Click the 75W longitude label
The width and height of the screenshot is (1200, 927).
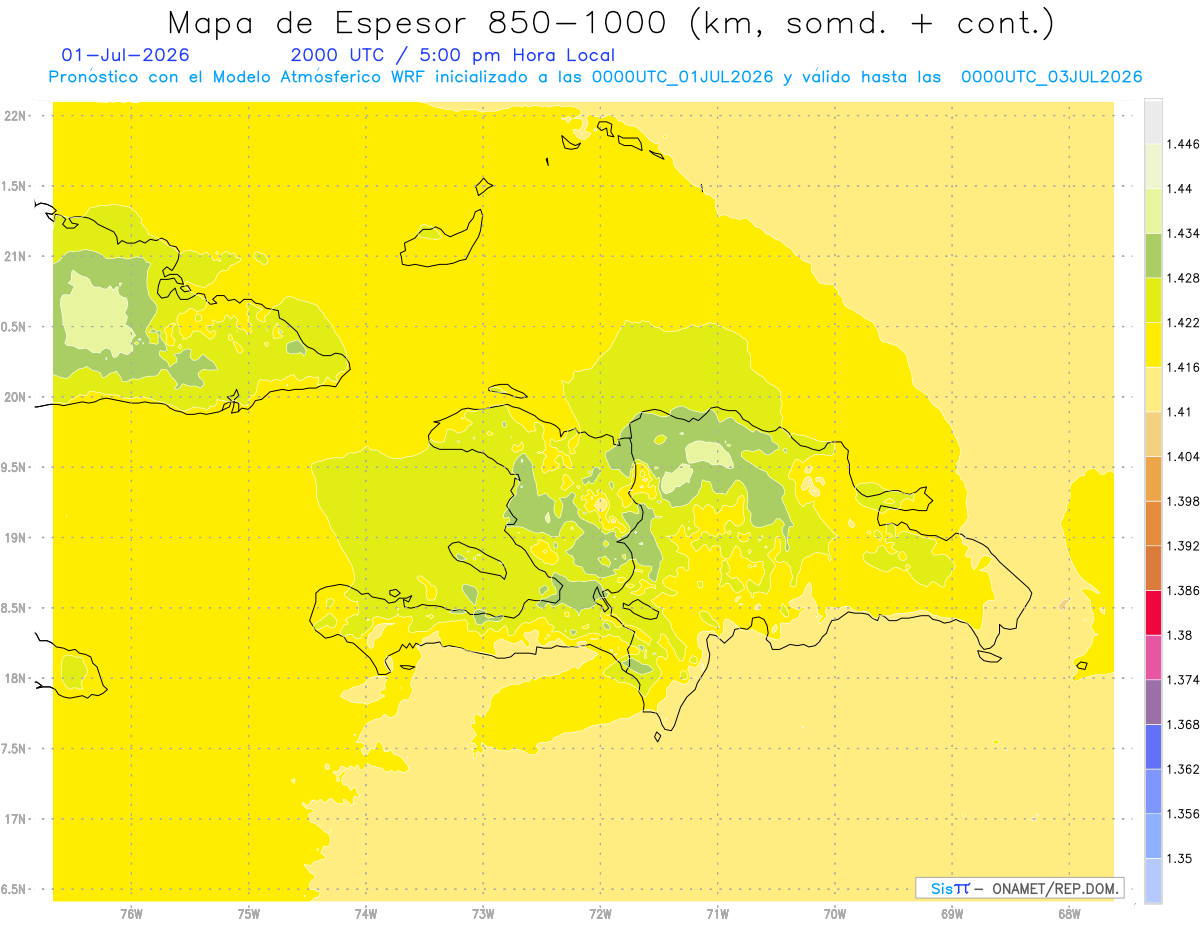[249, 913]
